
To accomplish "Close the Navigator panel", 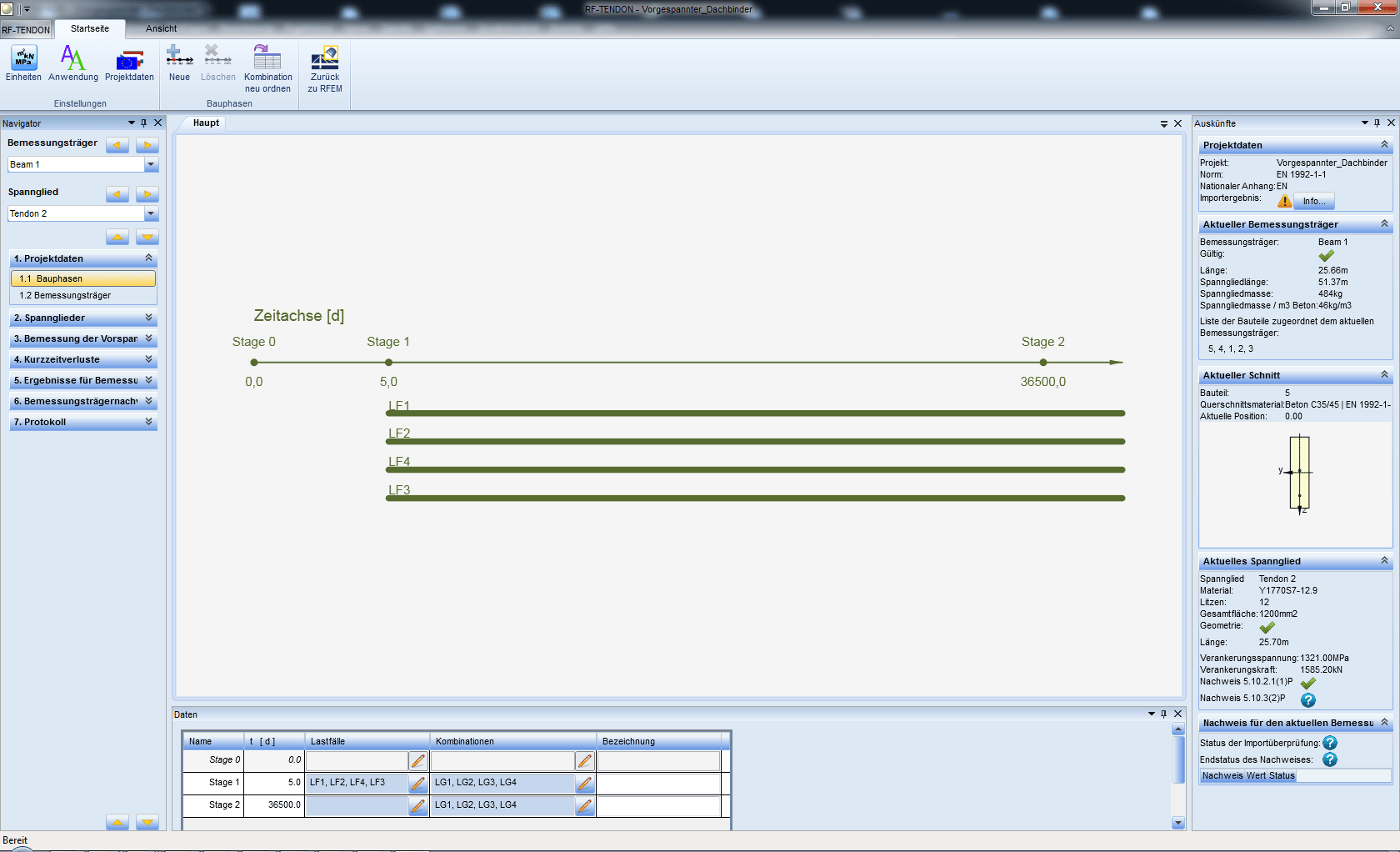I will (157, 123).
